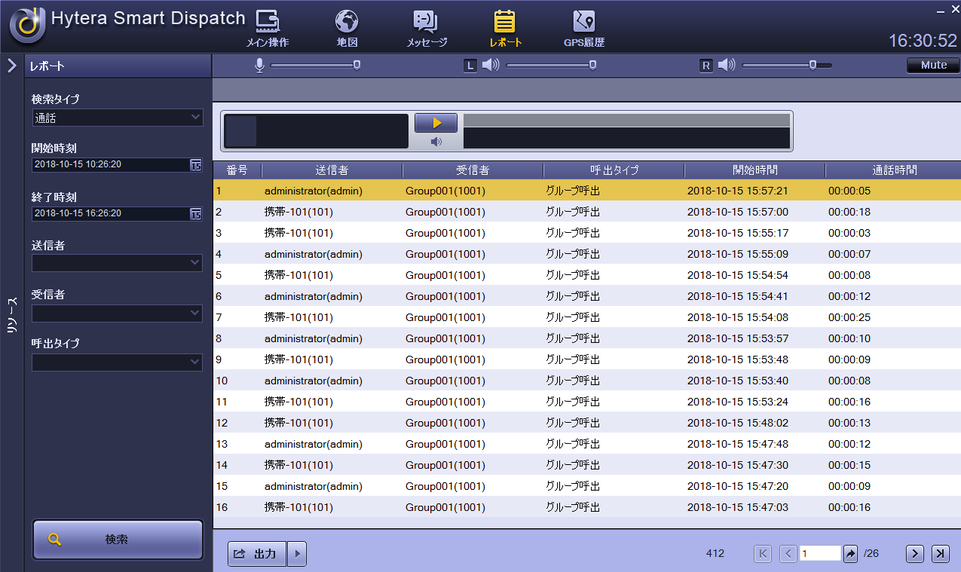Go to the last results page
The width and height of the screenshot is (961, 572).
[940, 554]
